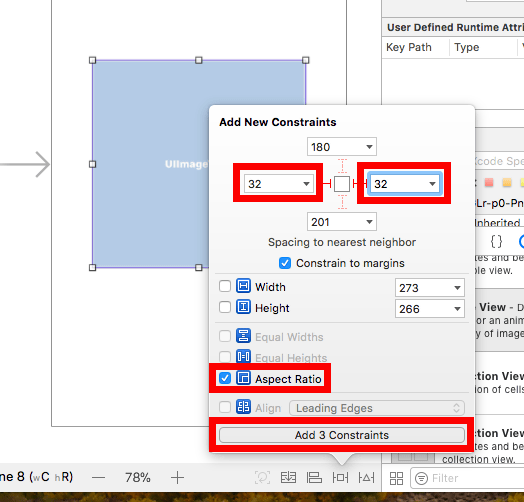Switch the object library to grid view
Viewport: 524px width, 502px height.
pos(396,478)
